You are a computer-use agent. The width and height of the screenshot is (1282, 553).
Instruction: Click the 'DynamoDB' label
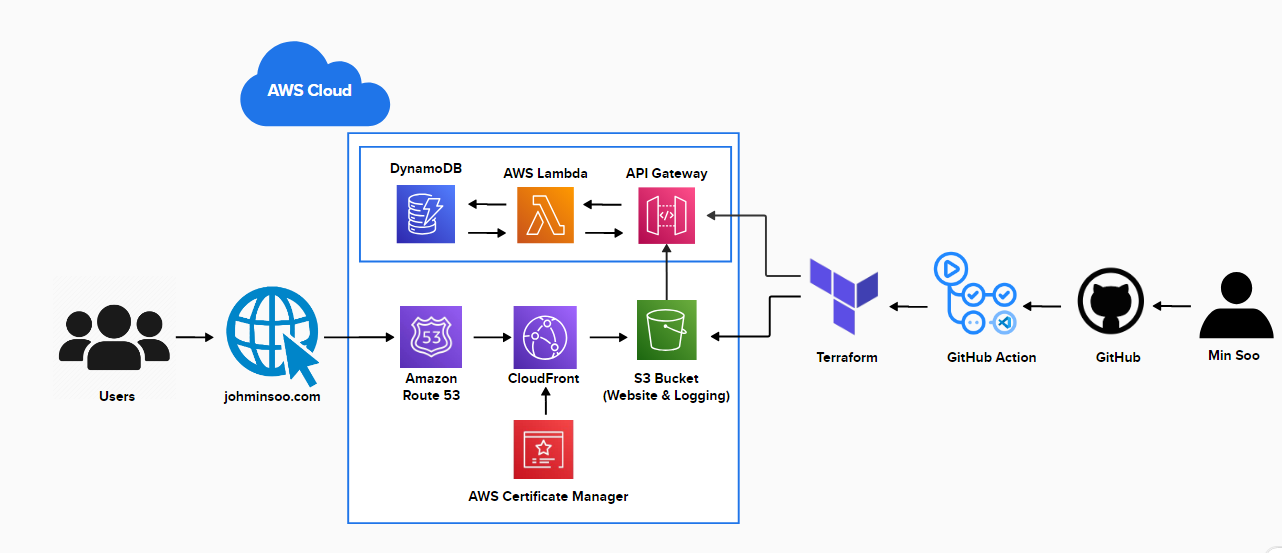click(426, 168)
